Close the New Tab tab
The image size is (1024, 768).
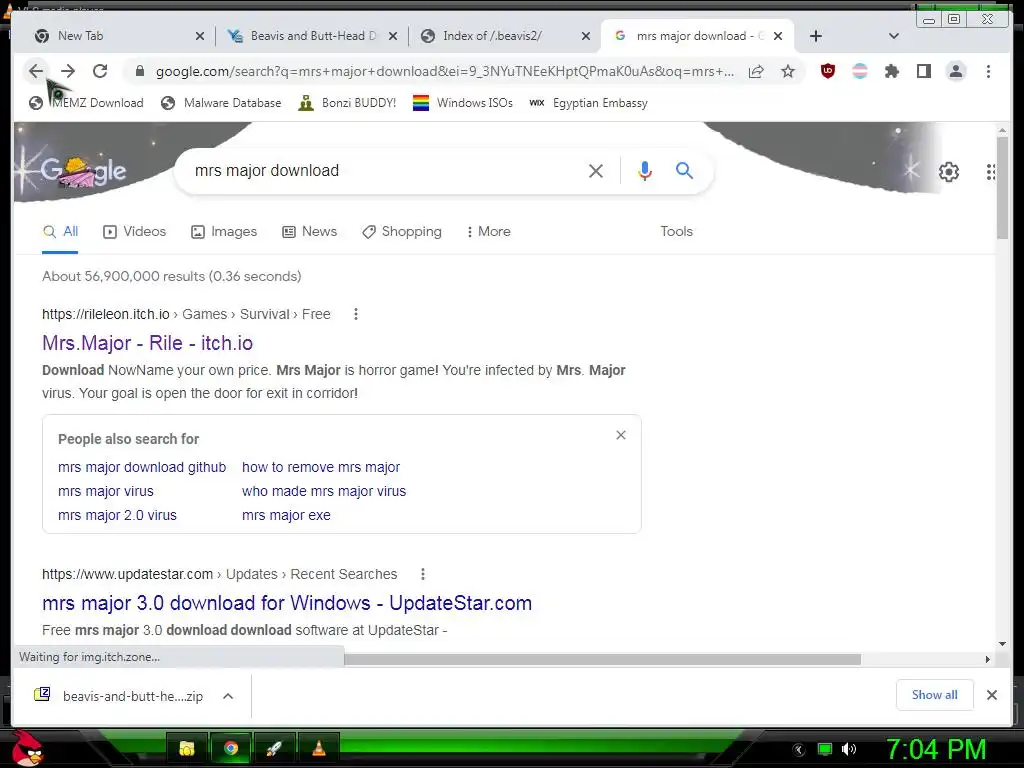[x=200, y=37]
